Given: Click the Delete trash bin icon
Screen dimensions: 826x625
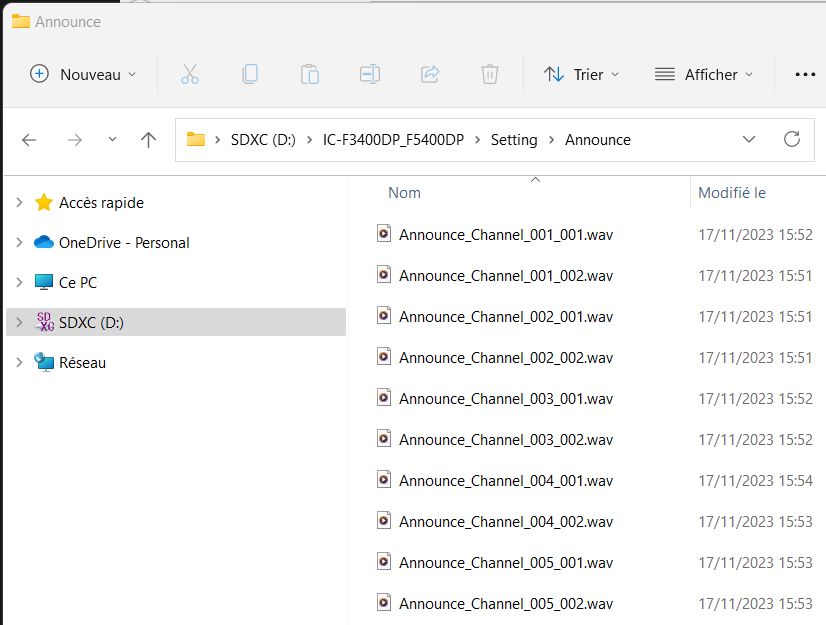Looking at the screenshot, I should tap(490, 74).
